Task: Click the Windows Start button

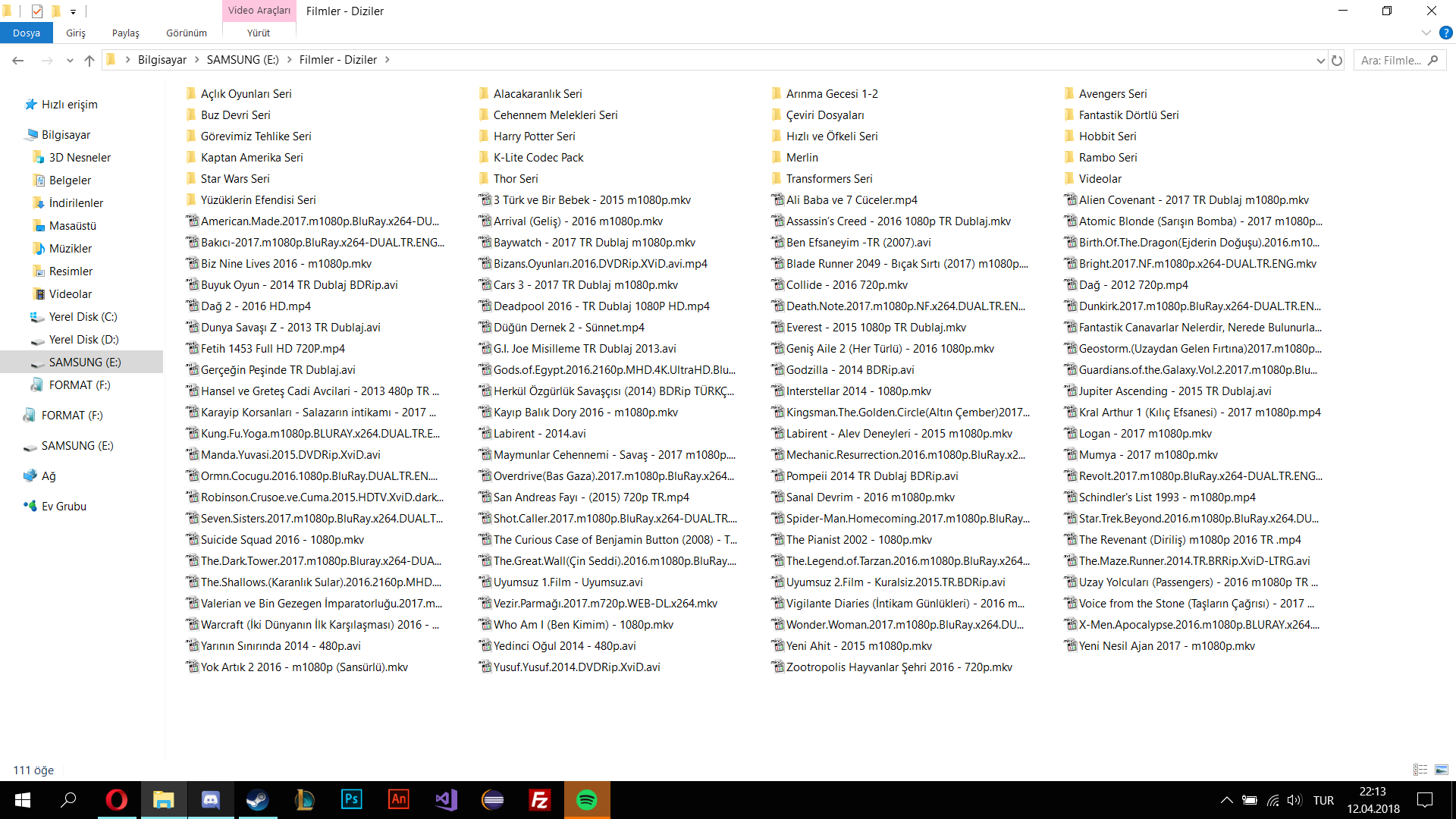Action: 22,800
